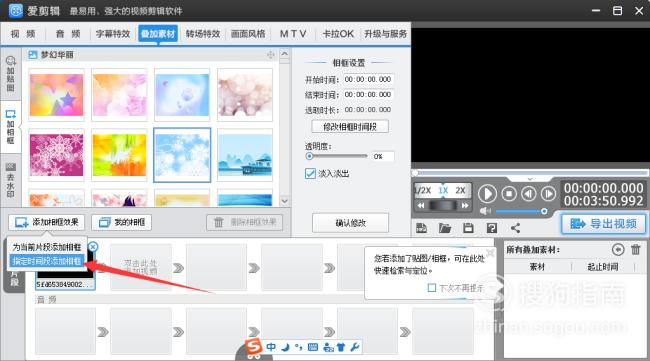Click the save project floppy icon
This screenshot has width=650, height=361.
coord(468,228)
